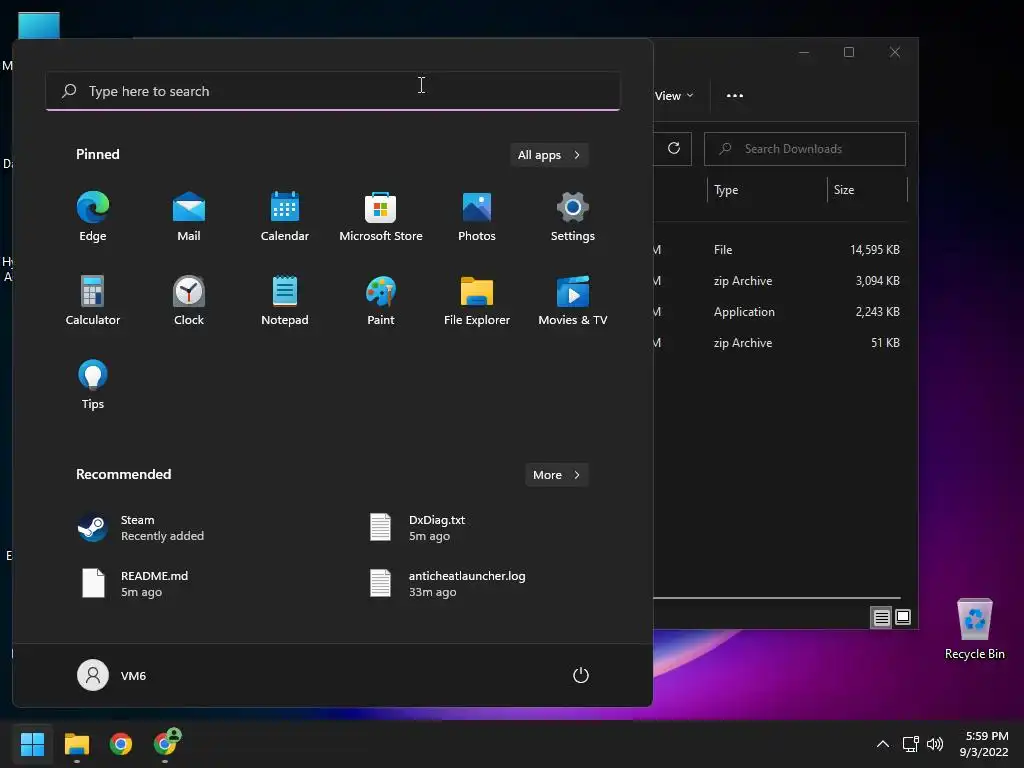Open recommended Steam app
This screenshot has height=768, width=1024.
pyautogui.click(x=141, y=528)
